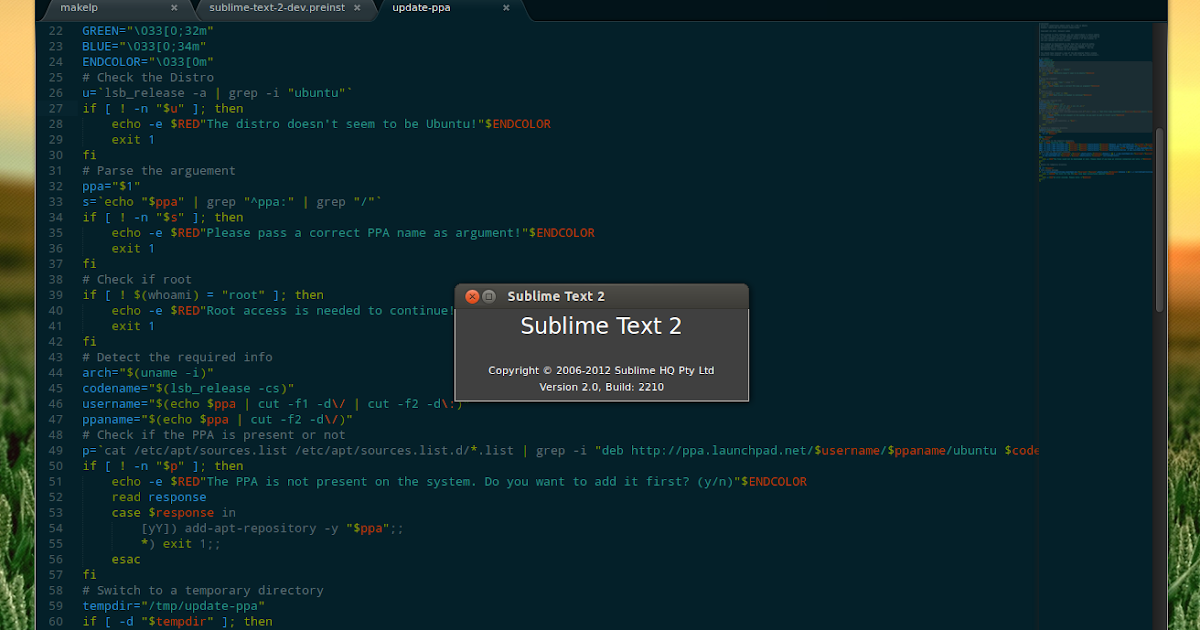Screen dimensions: 1200x630
Task: Click line number 49 in the gutter
Action: [x=55, y=450]
